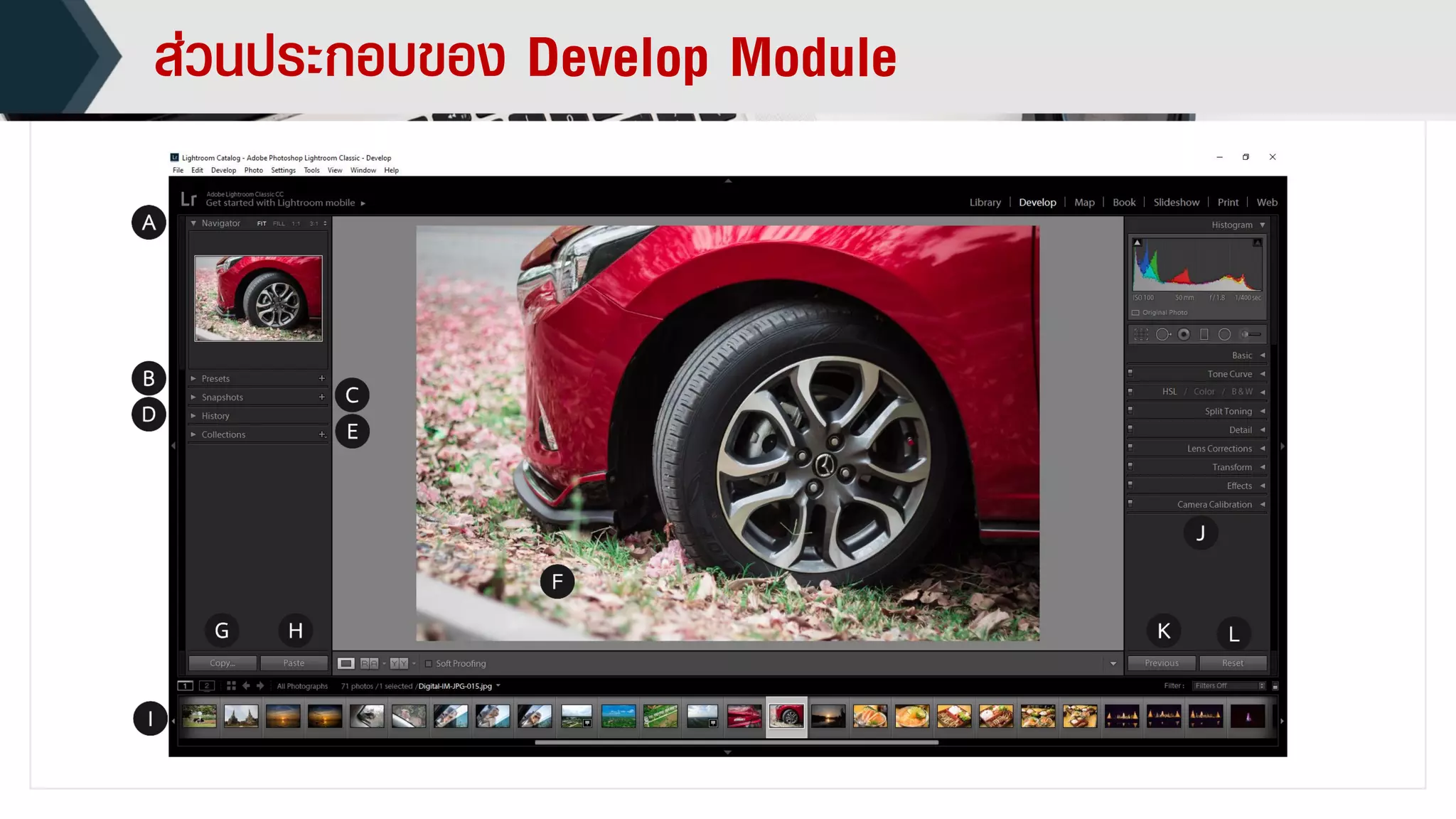Collapse the Navigator panel
Viewport: 1456px width, 819px height.
click(x=193, y=223)
